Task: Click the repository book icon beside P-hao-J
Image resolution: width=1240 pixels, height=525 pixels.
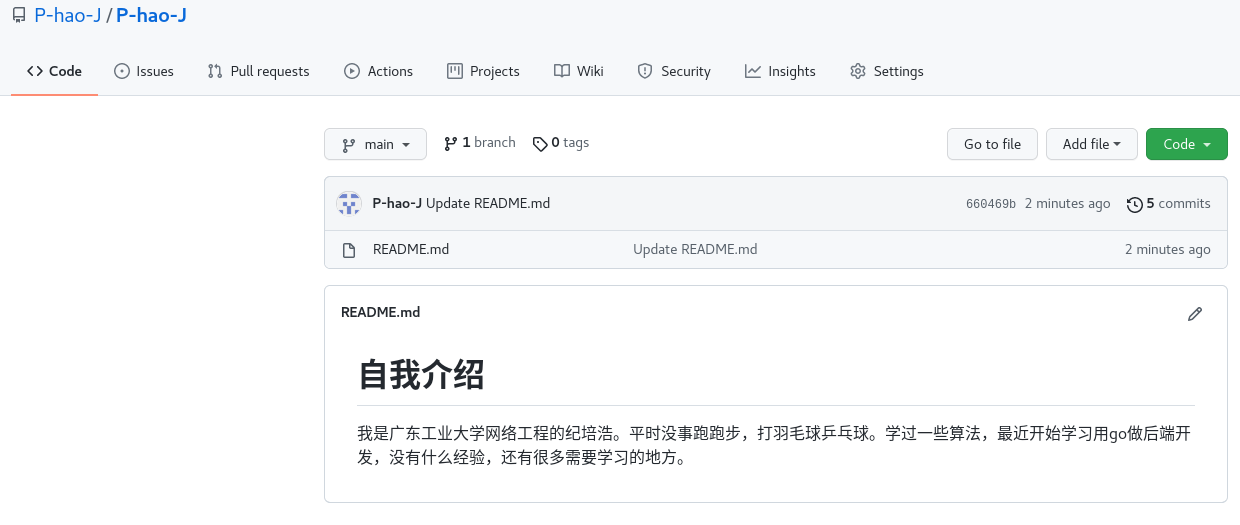Action: point(19,16)
